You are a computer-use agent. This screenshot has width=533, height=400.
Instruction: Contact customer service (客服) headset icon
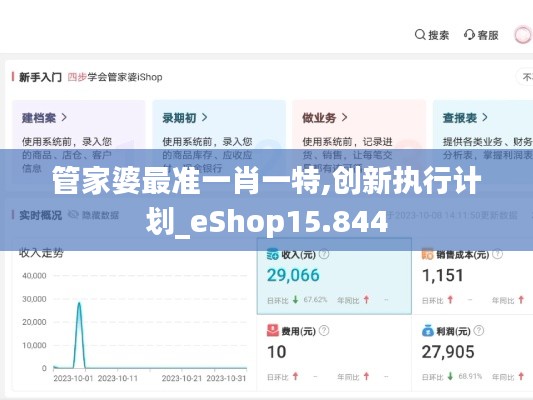[x=469, y=35]
